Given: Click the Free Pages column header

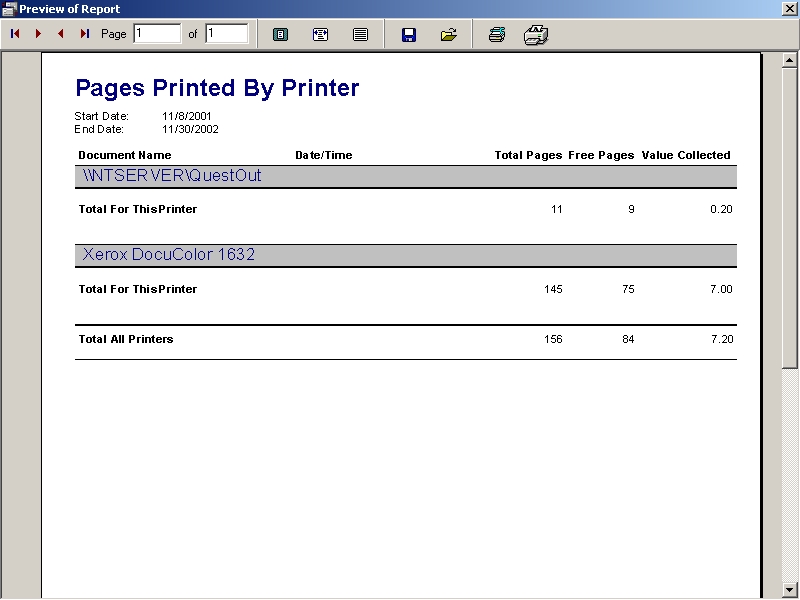Looking at the screenshot, I should pos(602,155).
